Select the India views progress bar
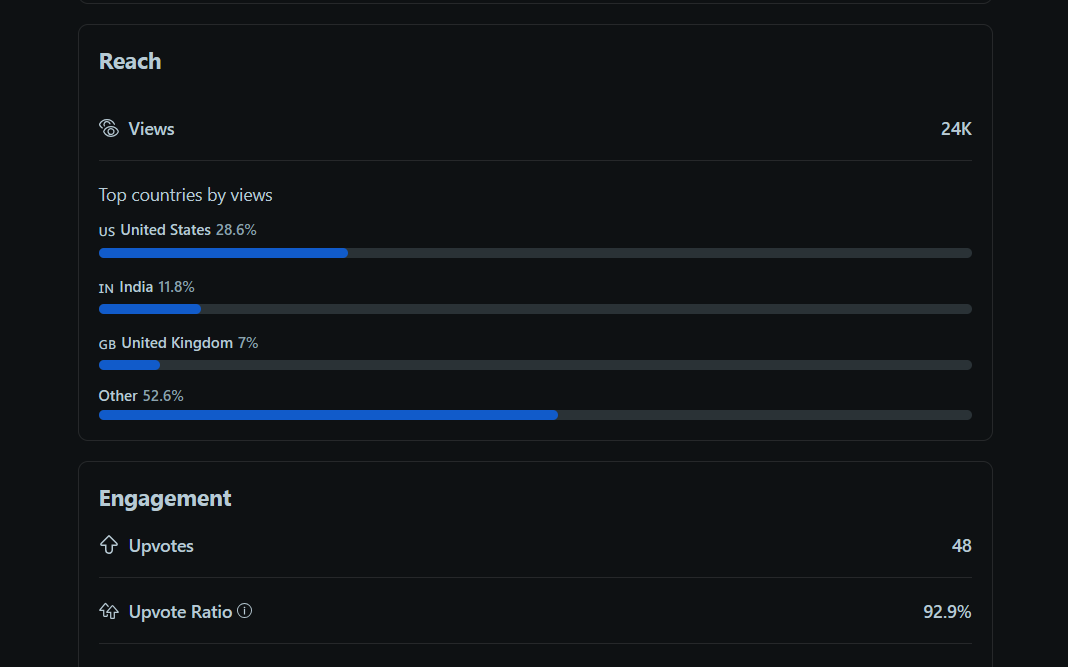Screen dimensions: 1068x667 pos(535,309)
